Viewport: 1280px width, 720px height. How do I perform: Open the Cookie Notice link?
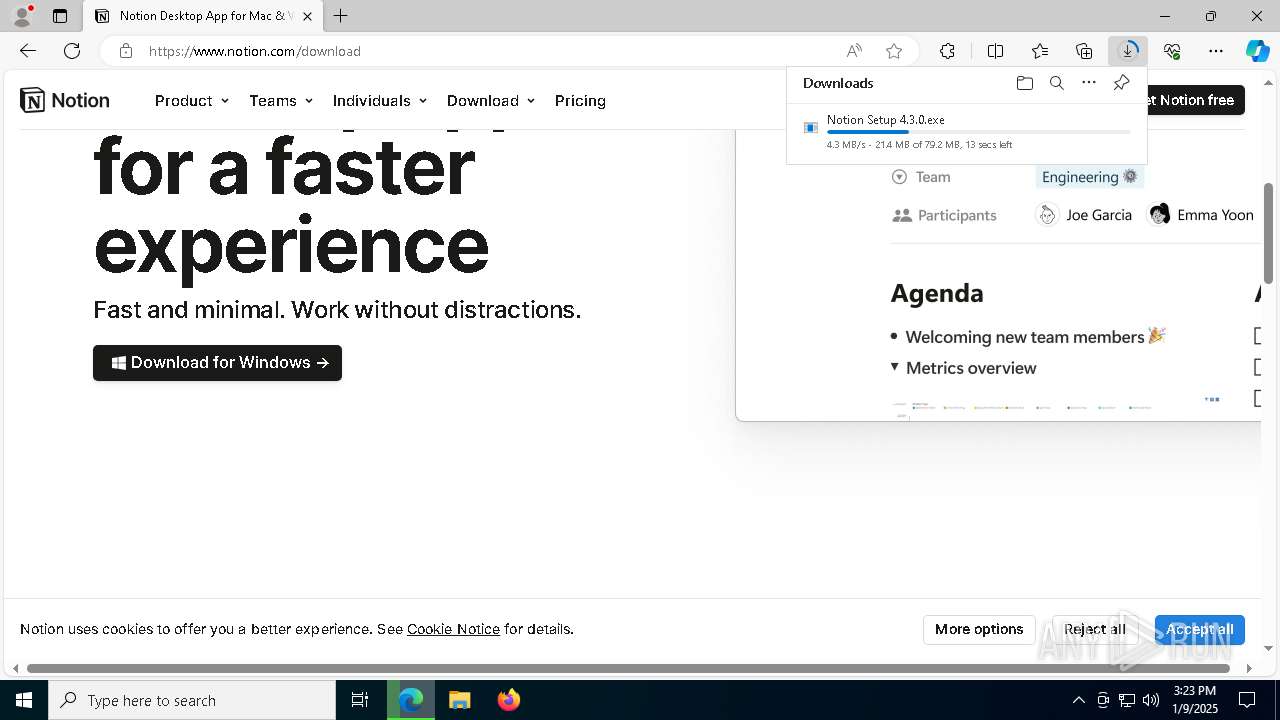click(453, 629)
